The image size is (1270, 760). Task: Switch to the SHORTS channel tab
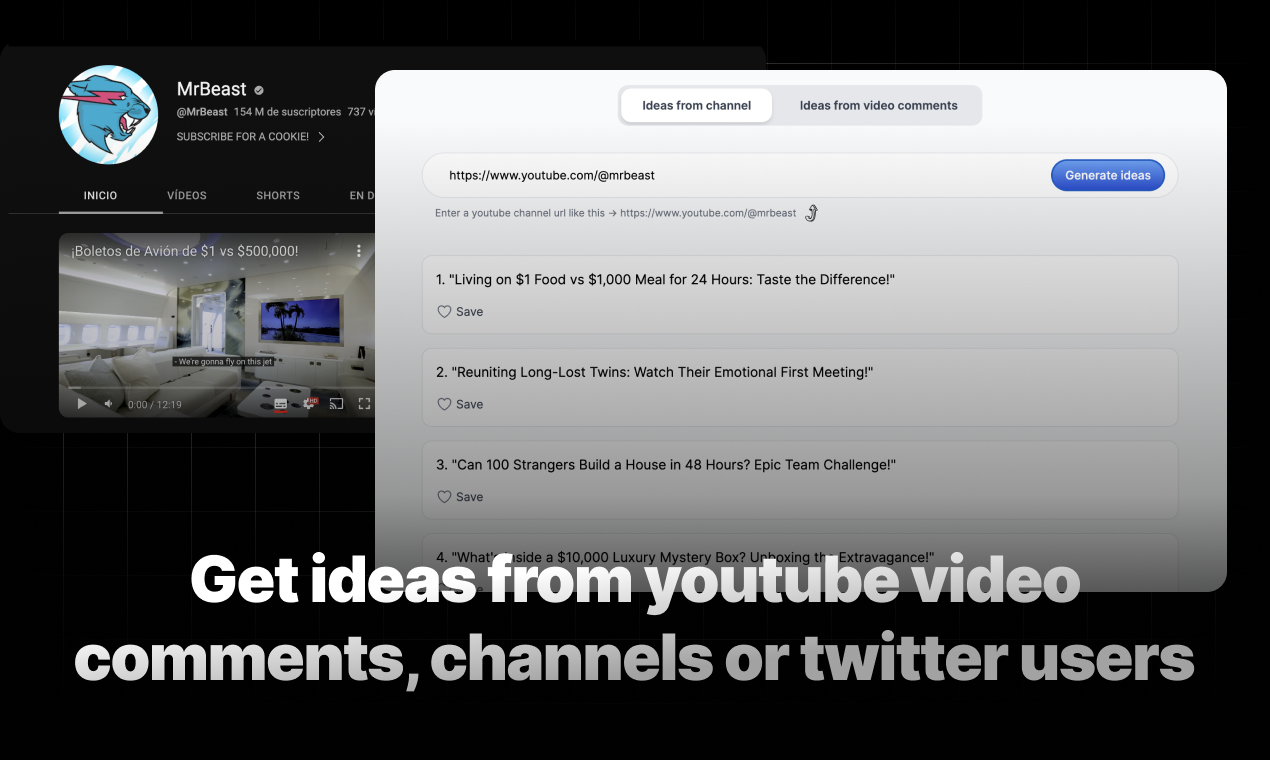pos(278,195)
